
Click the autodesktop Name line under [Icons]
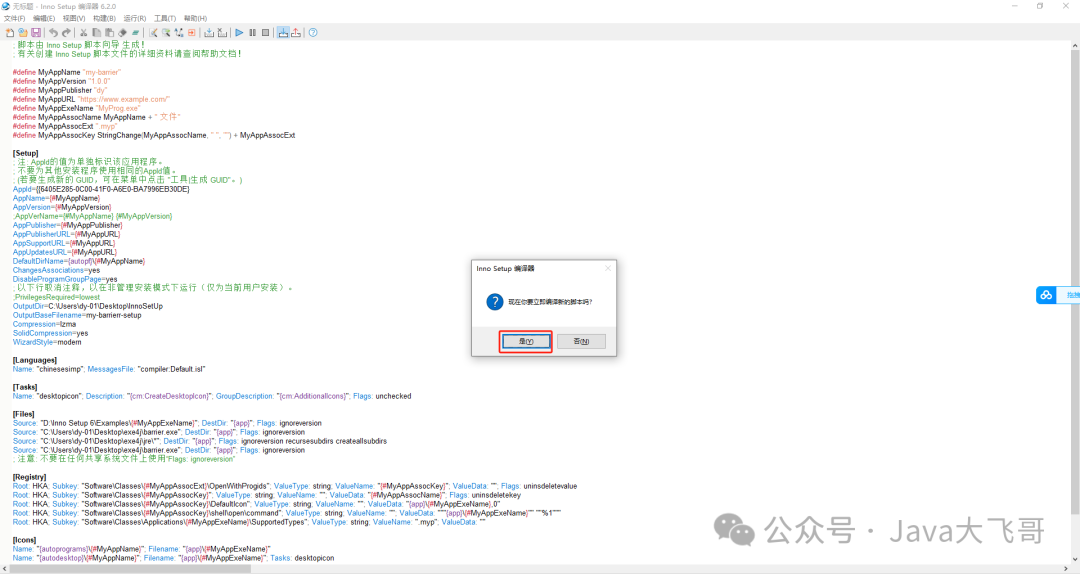click(174, 557)
